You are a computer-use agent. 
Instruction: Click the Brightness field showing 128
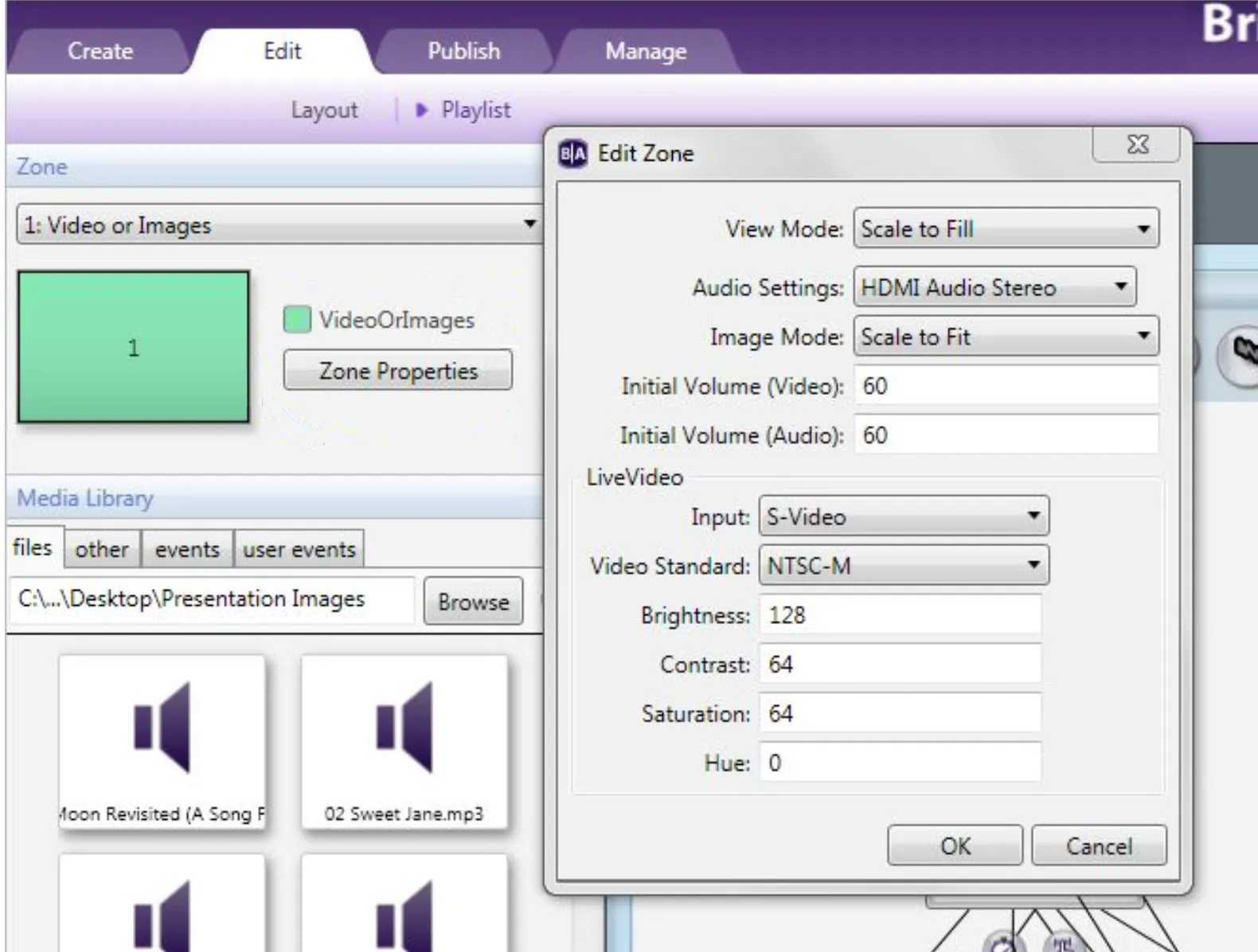coord(900,615)
